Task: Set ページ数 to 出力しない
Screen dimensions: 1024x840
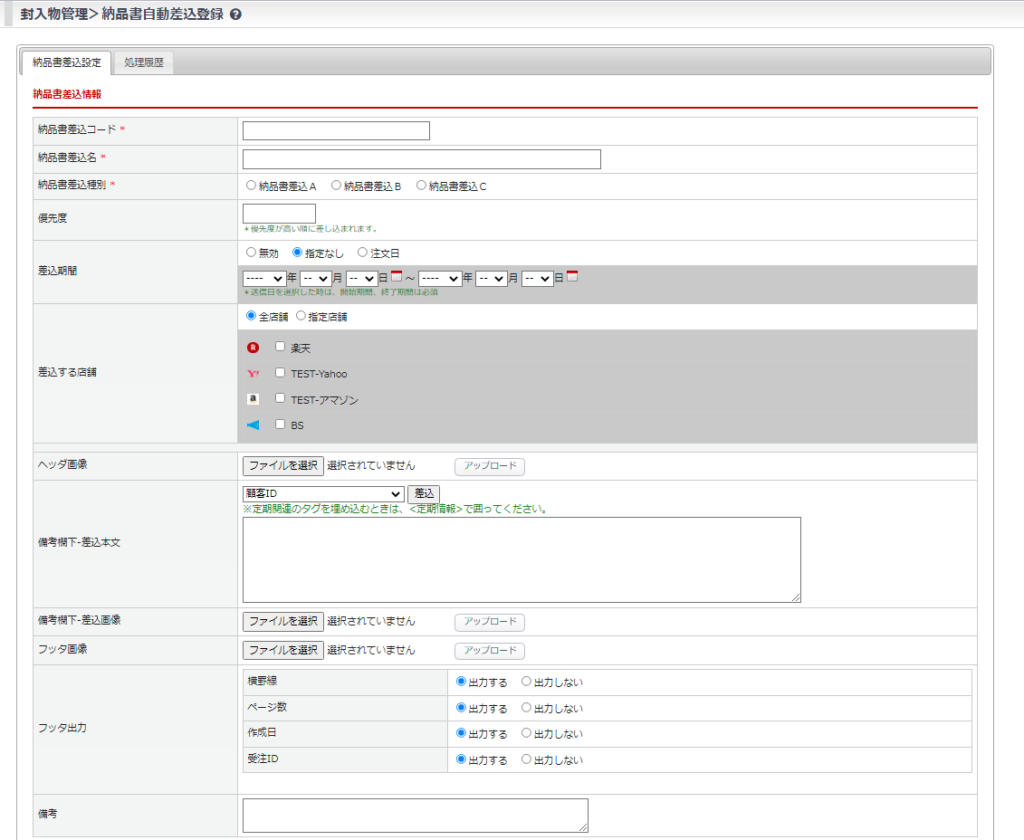Action: (527, 708)
